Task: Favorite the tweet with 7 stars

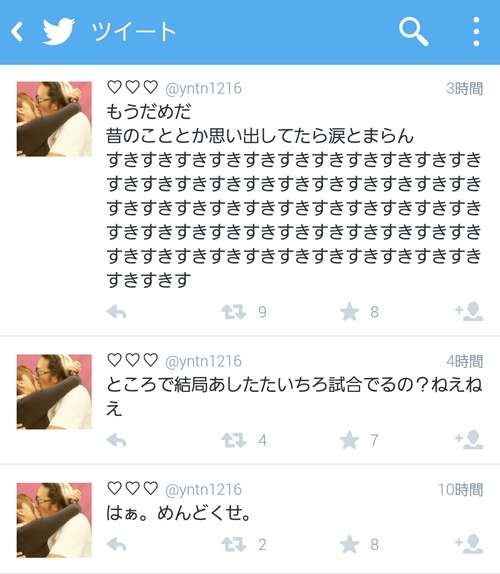Action: point(349,440)
